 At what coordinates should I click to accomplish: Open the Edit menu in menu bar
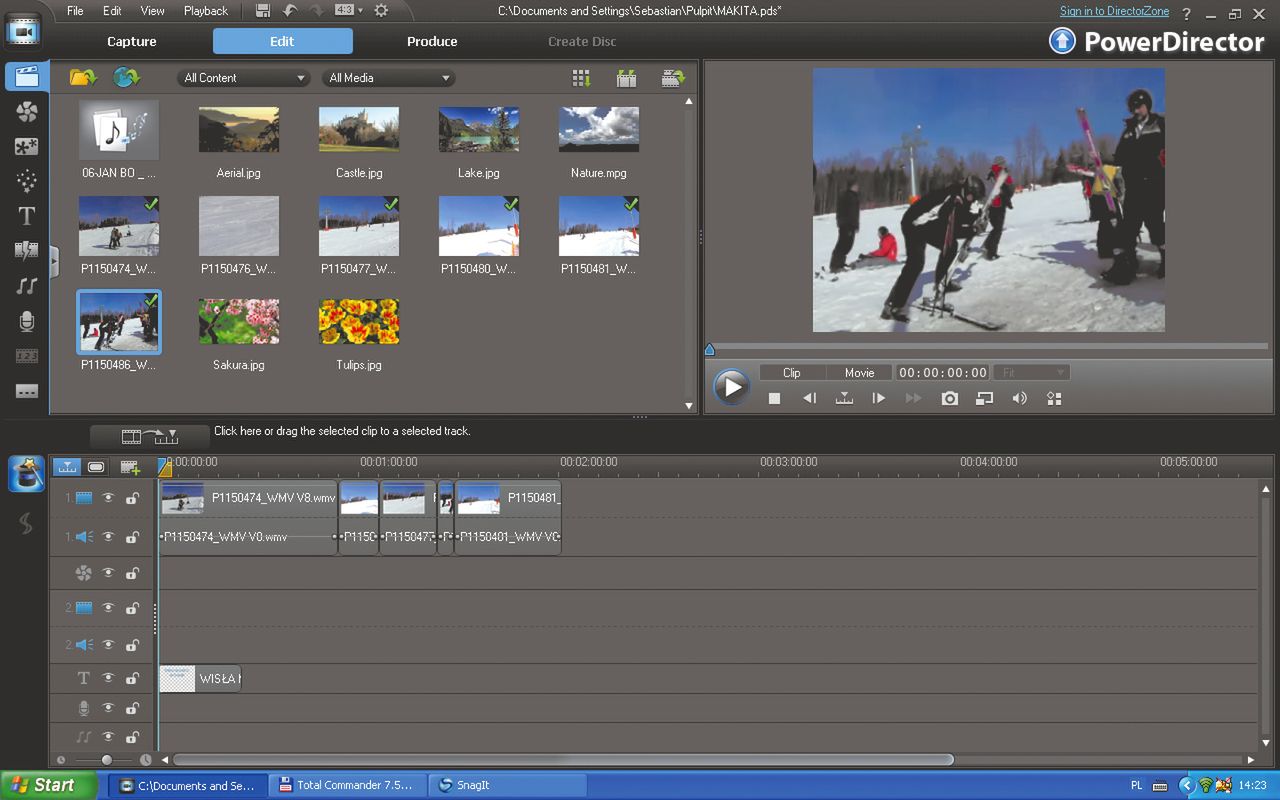click(112, 11)
